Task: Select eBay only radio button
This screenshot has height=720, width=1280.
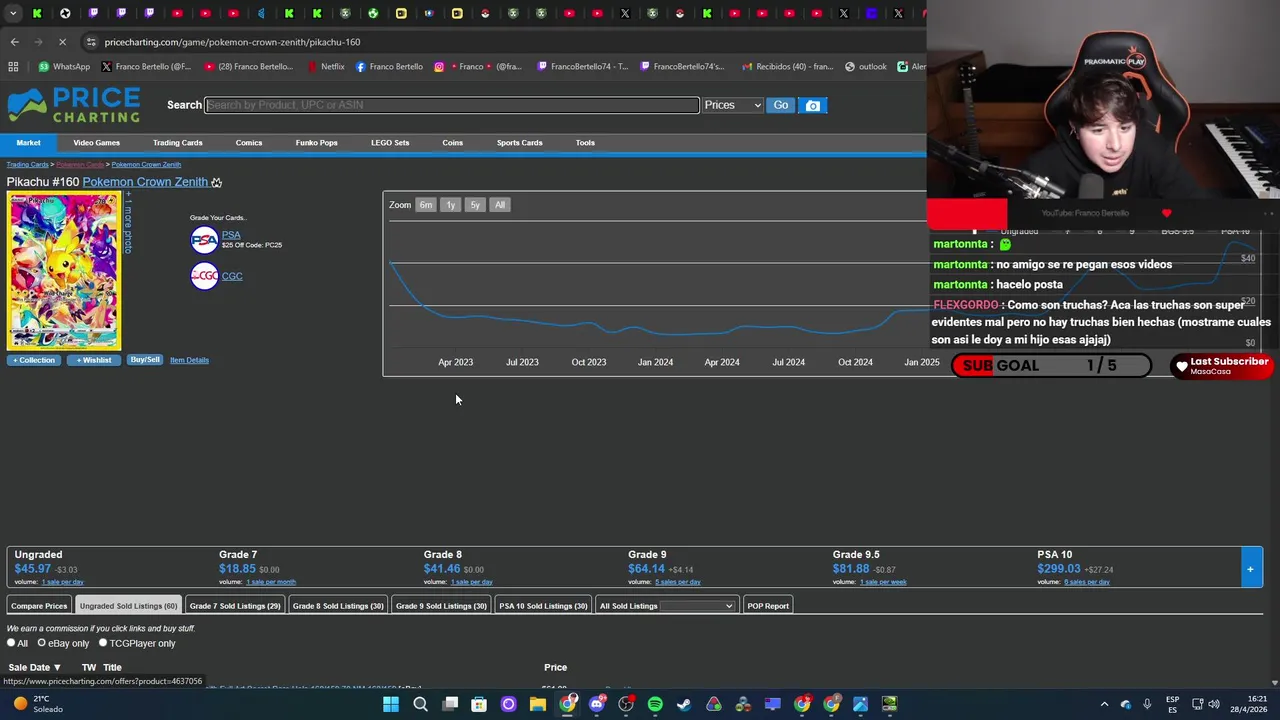Action: click(41, 643)
